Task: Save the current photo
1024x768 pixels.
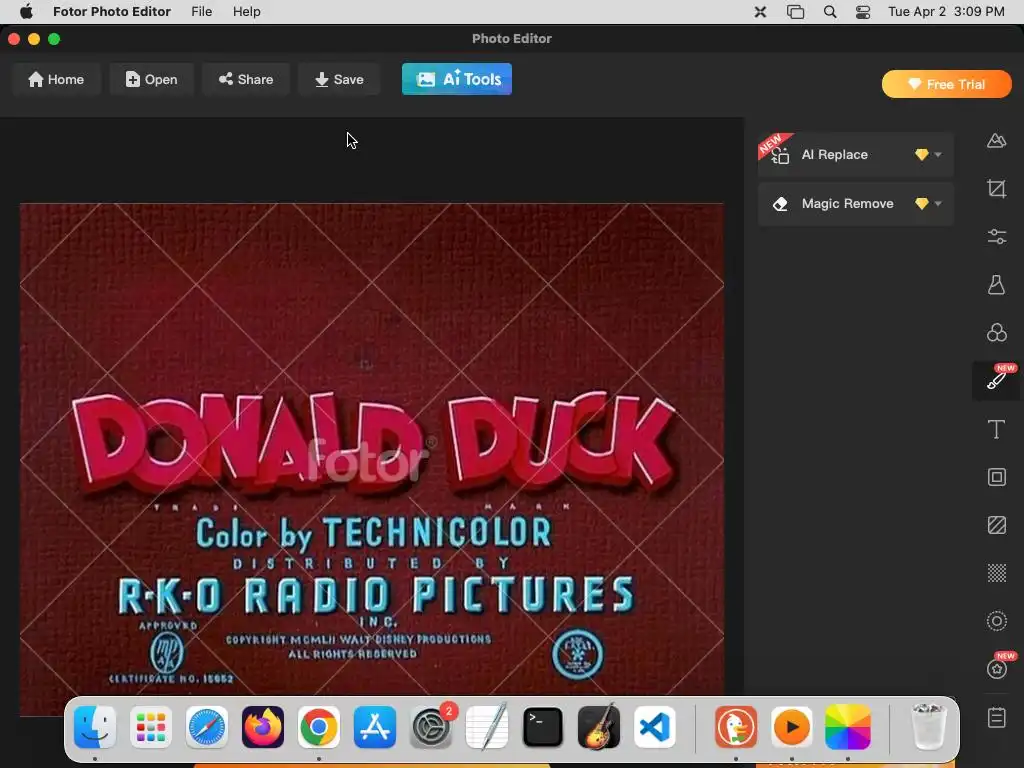Action: (x=339, y=80)
